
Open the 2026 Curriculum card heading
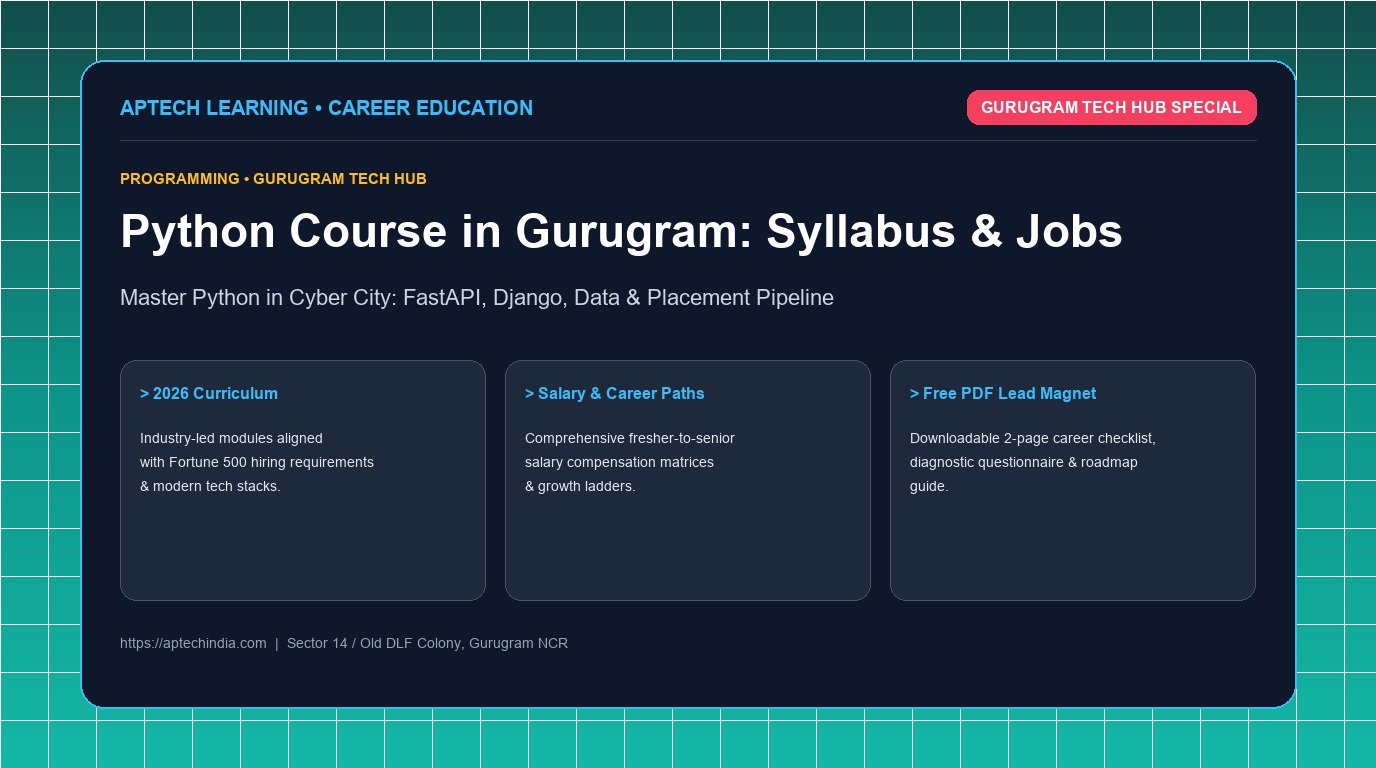(x=209, y=394)
